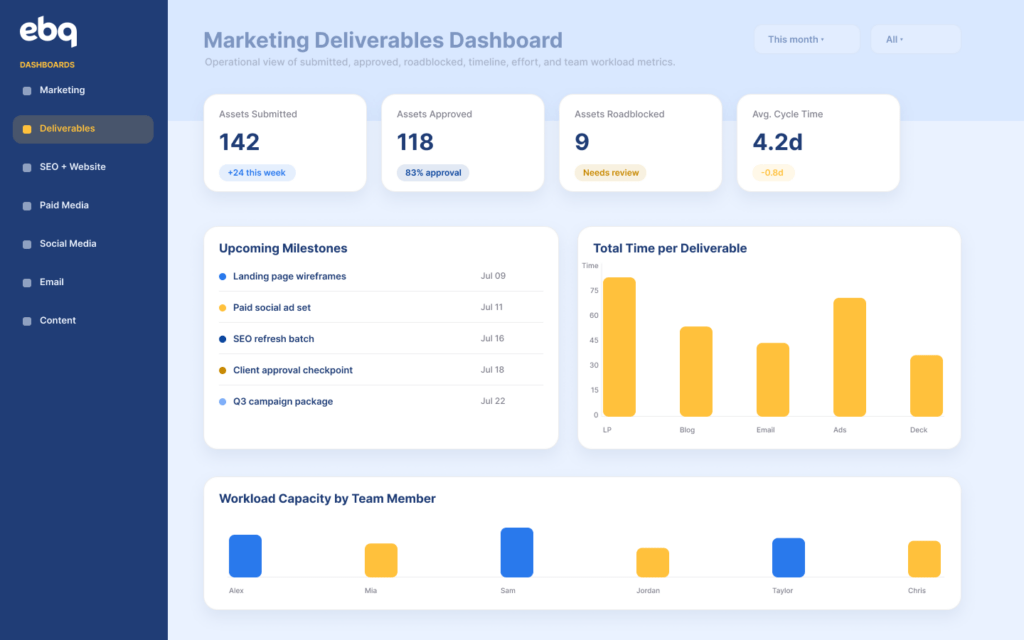Select the Ads bar in time chart
The height and width of the screenshot is (640, 1024).
tap(850, 357)
